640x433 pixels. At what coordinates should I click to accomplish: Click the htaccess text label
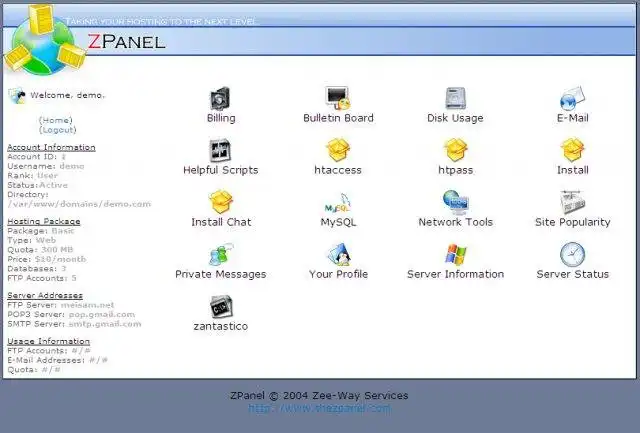click(x=338, y=170)
